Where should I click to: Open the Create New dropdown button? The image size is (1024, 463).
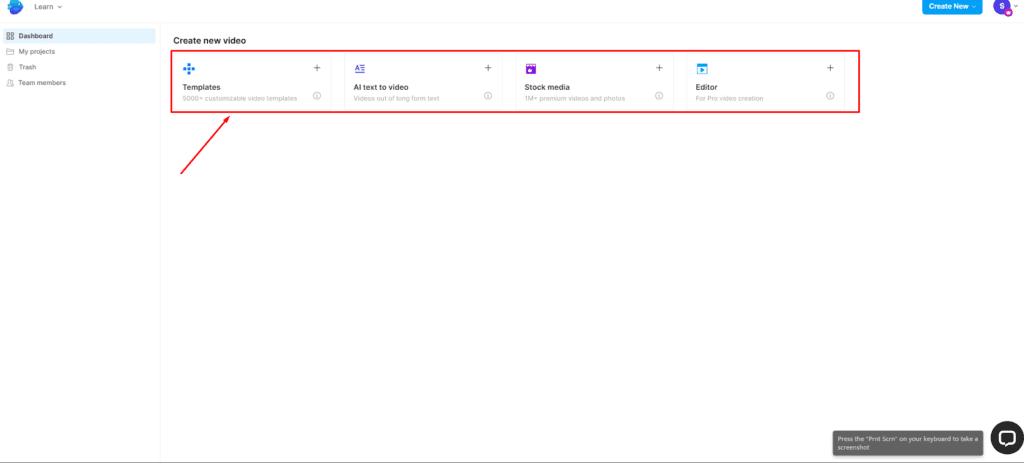[x=952, y=7]
